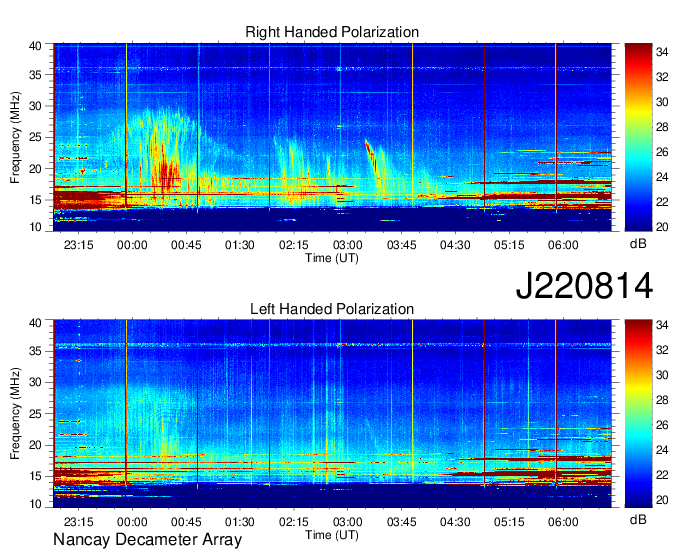Click "Time (UT)" label under Right Handed plot
Image resolution: width=680 pixels, height=552 pixels.
pyautogui.click(x=332, y=258)
